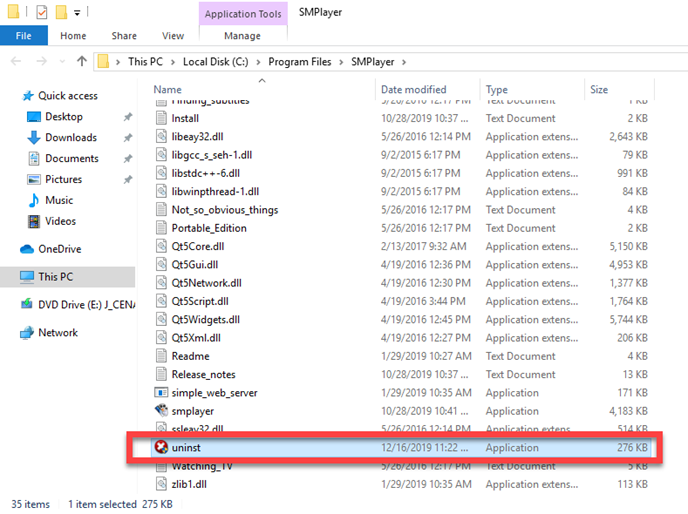Expand chevron after Local Disk (C:) in address bar
The width and height of the screenshot is (688, 514).
click(258, 62)
